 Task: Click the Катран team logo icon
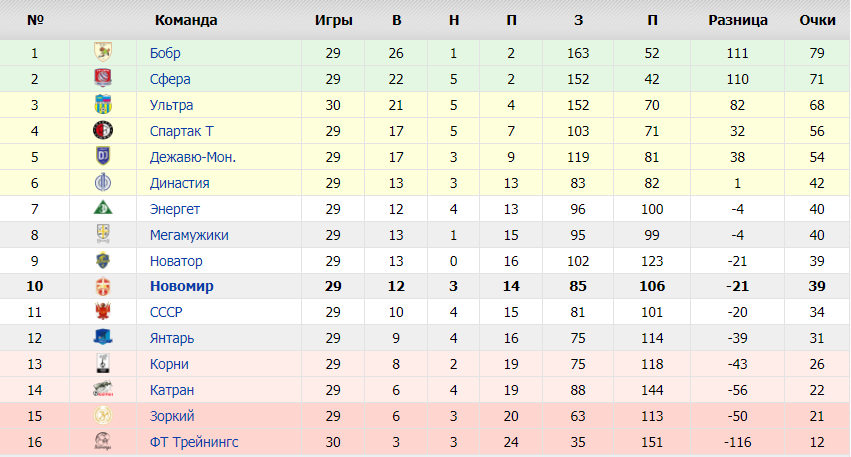click(102, 390)
